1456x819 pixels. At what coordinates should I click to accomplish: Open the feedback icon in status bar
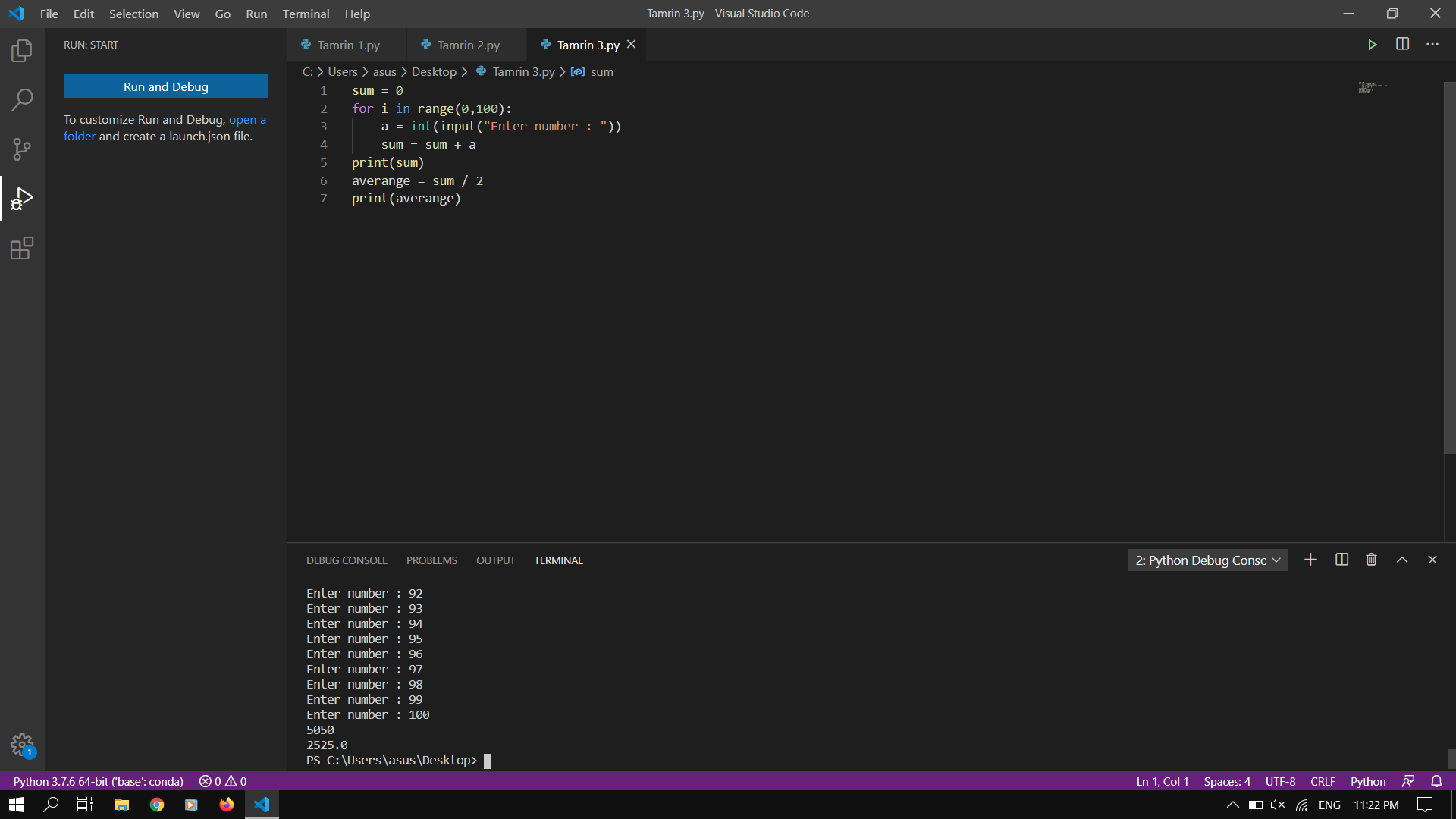coord(1408,781)
